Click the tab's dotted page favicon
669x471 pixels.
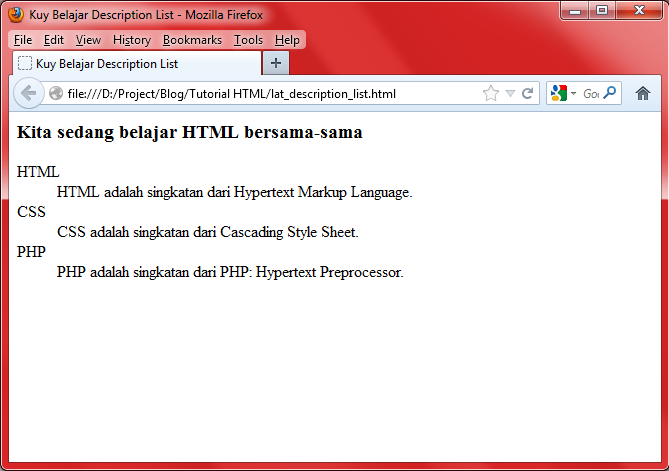(25, 64)
